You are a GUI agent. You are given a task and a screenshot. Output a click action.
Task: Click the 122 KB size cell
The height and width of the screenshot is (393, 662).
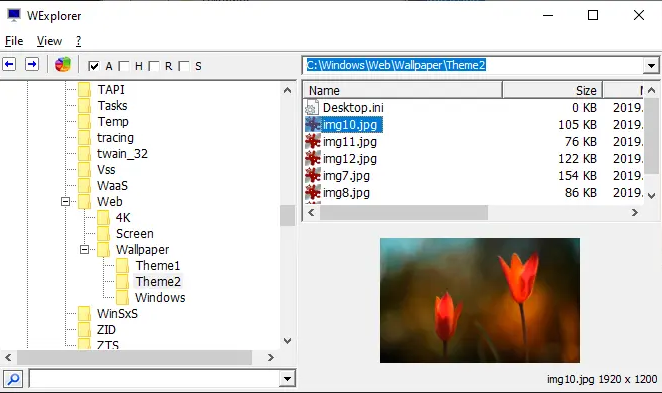(577, 158)
